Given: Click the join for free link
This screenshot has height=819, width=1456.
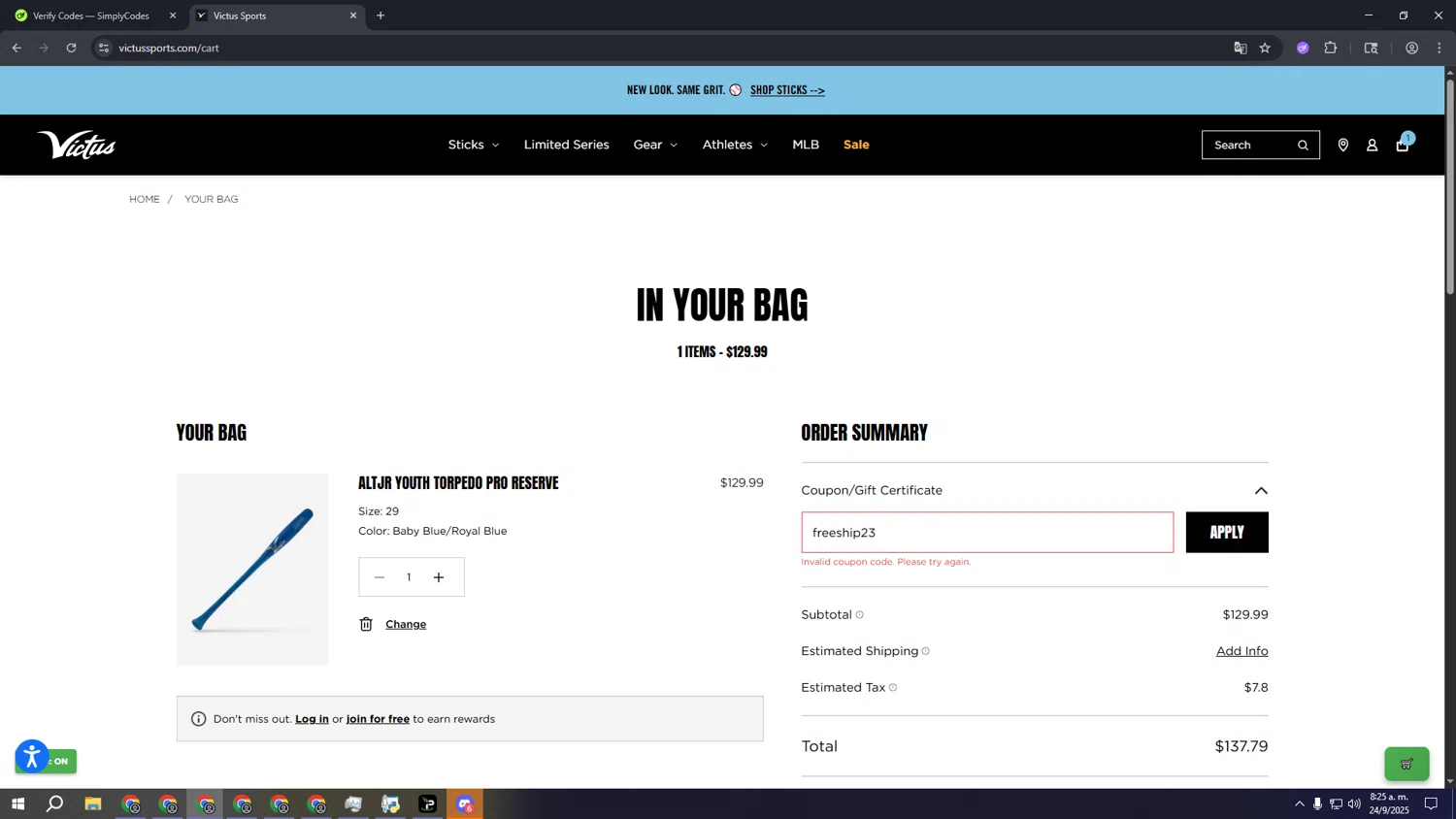Looking at the screenshot, I should coord(378,719).
